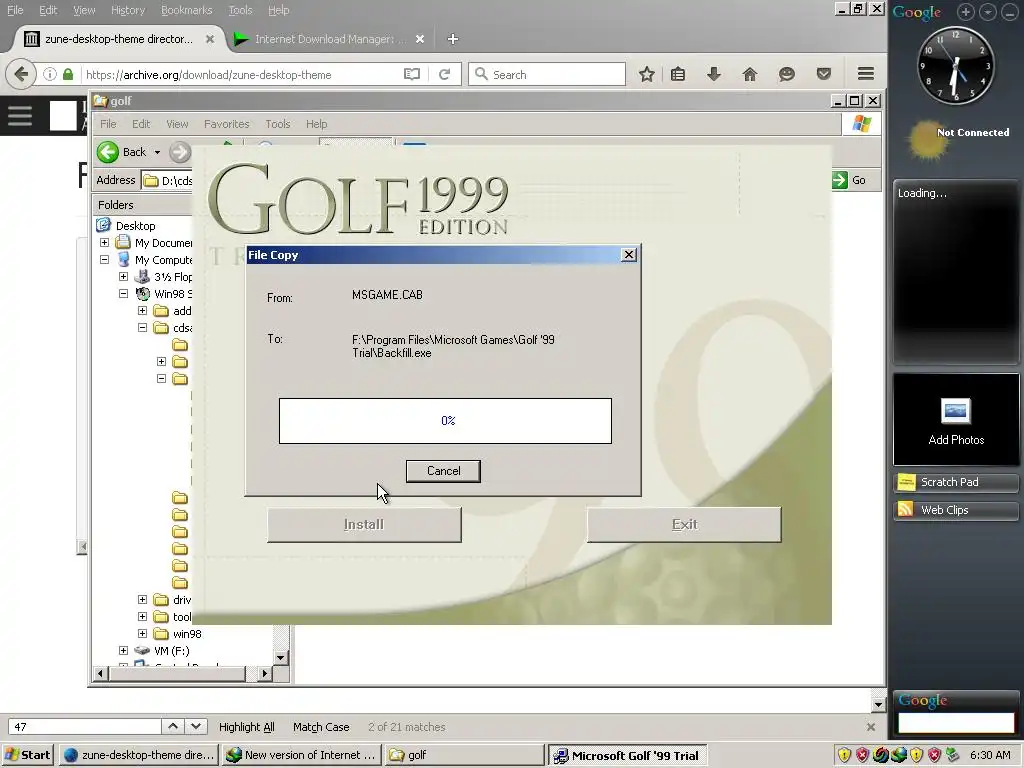The width and height of the screenshot is (1024, 768).
Task: Open Pocket icon in Firefox toolbar
Action: 824,74
